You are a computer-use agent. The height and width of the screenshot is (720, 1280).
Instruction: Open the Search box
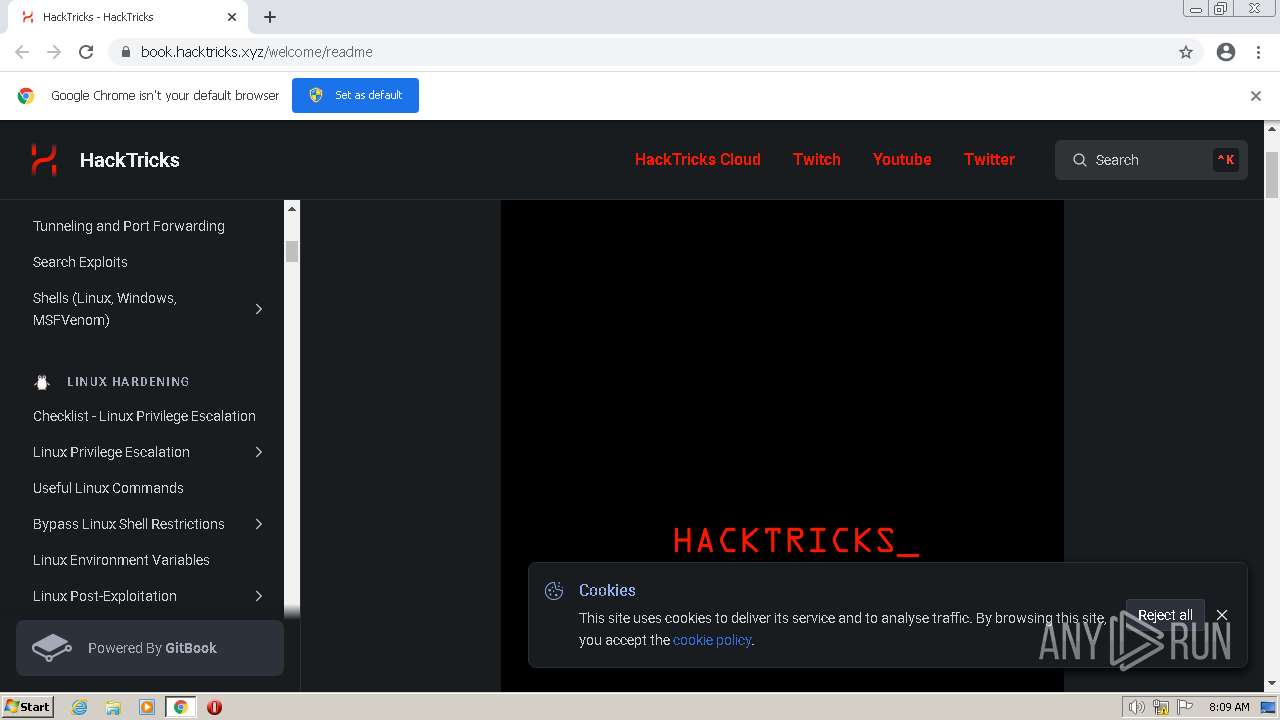(1151, 160)
